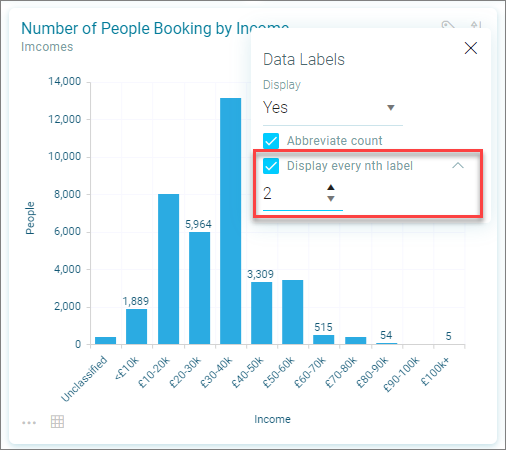This screenshot has width=506, height=450.
Task: Click the data labels tag icon
Action: 448,25
